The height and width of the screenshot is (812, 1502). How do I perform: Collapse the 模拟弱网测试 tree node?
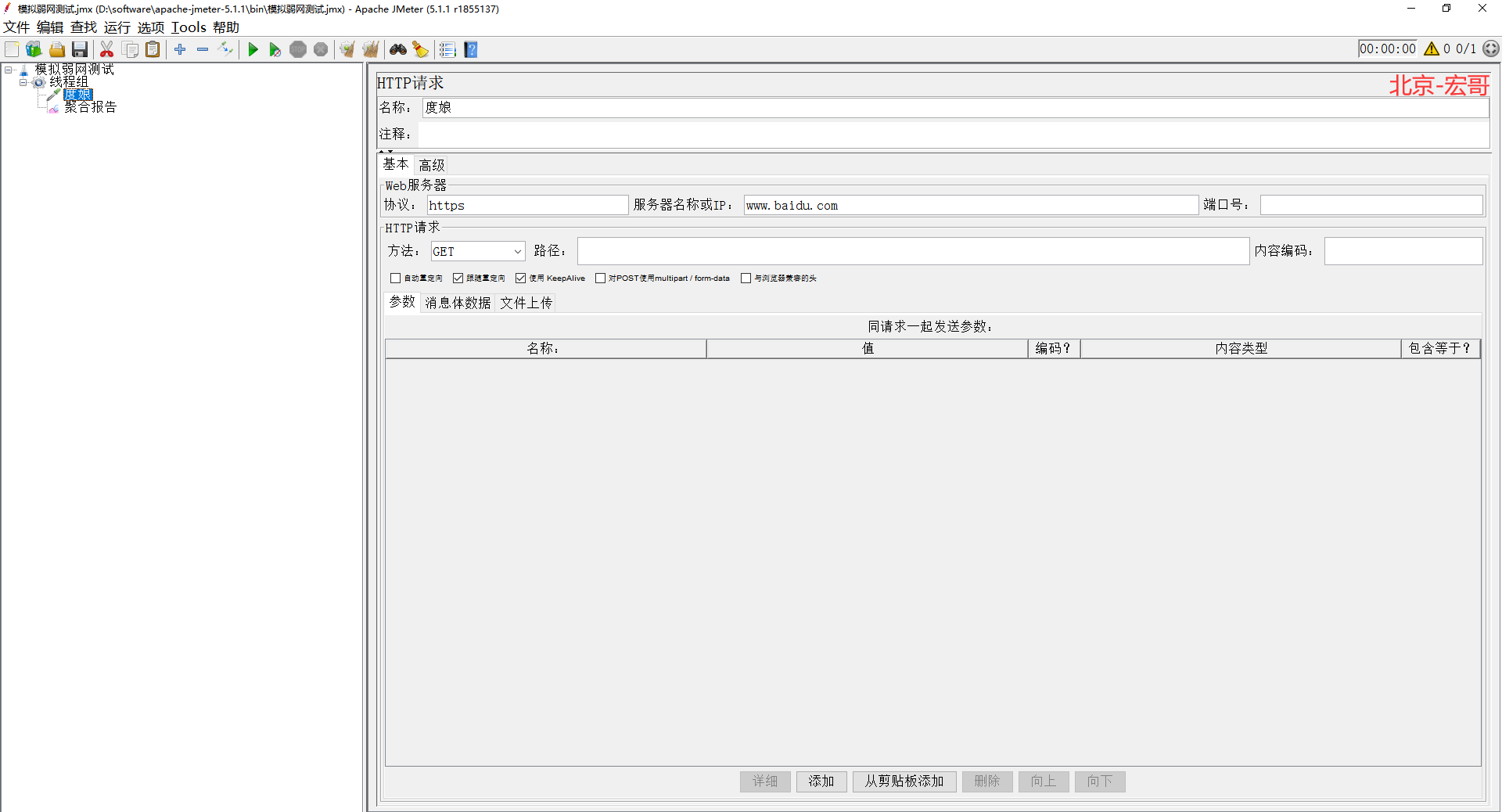8,70
